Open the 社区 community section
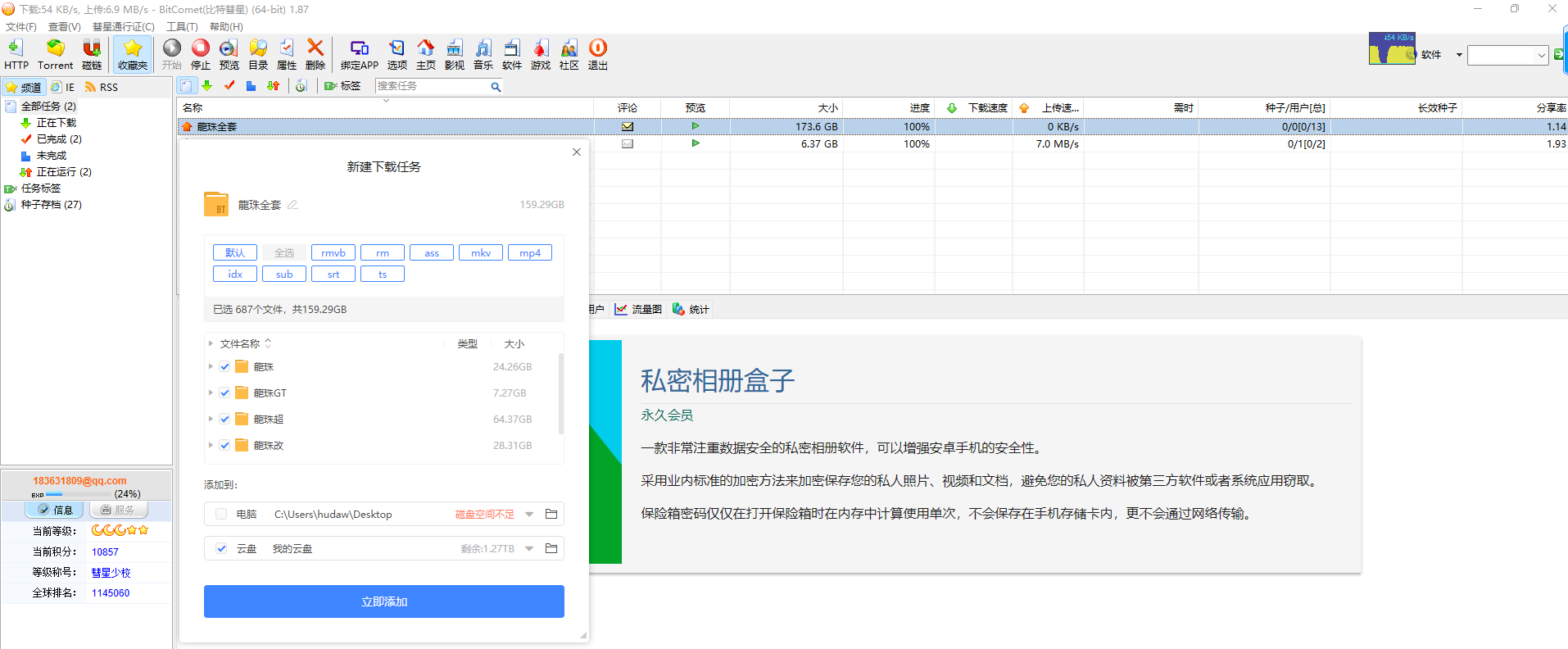1568x649 pixels. pos(569,54)
